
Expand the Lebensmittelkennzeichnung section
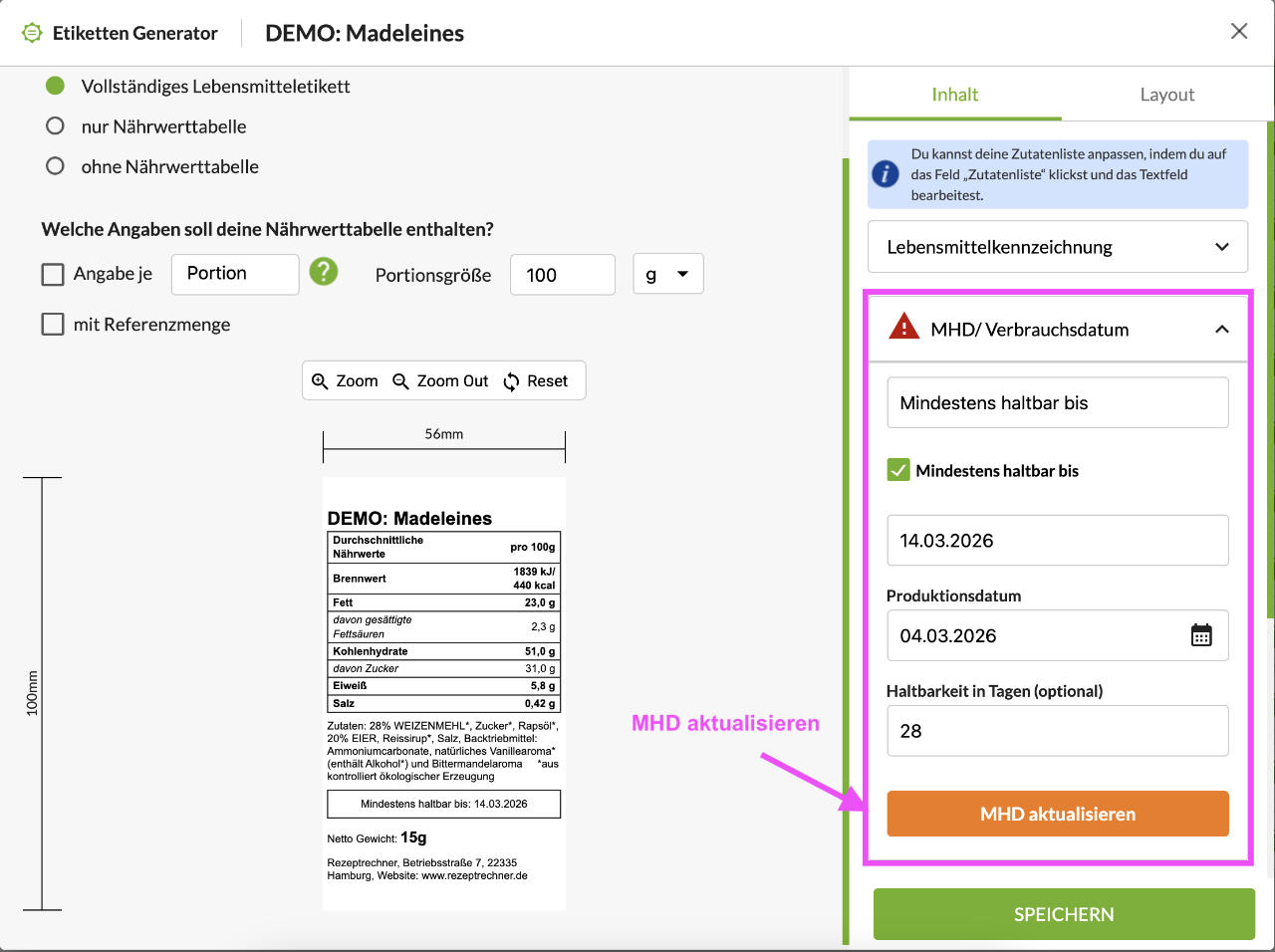click(1057, 247)
